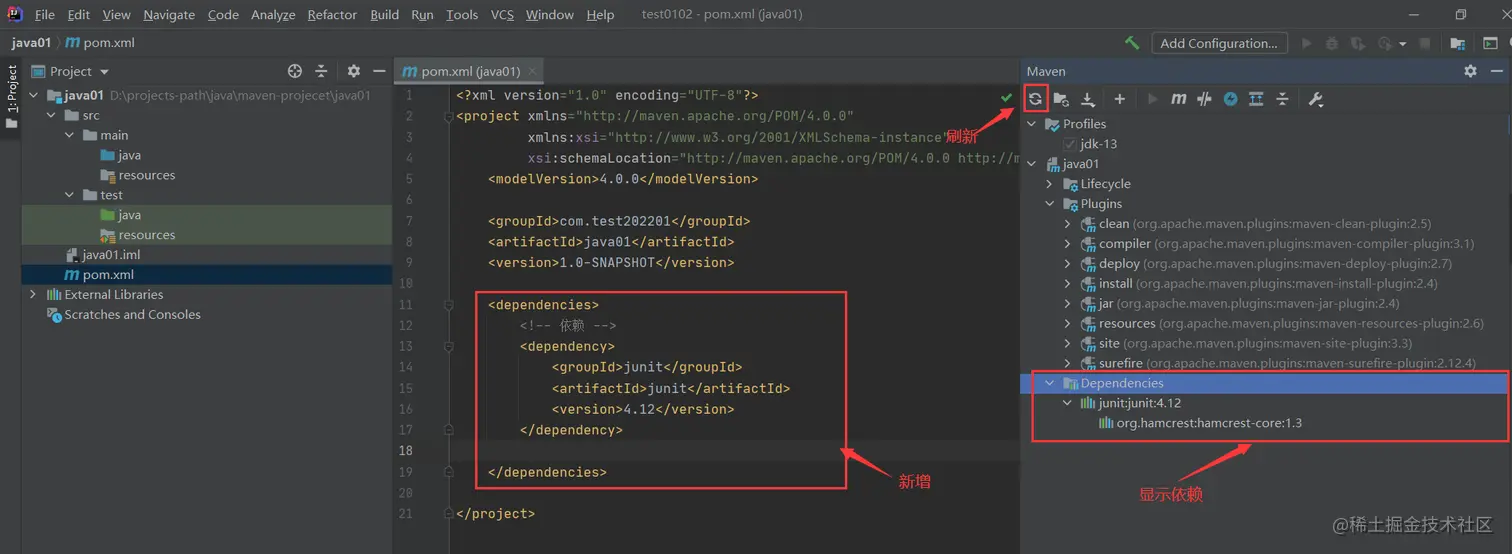Toggle the jdk-13 profile checkbox

(1070, 144)
